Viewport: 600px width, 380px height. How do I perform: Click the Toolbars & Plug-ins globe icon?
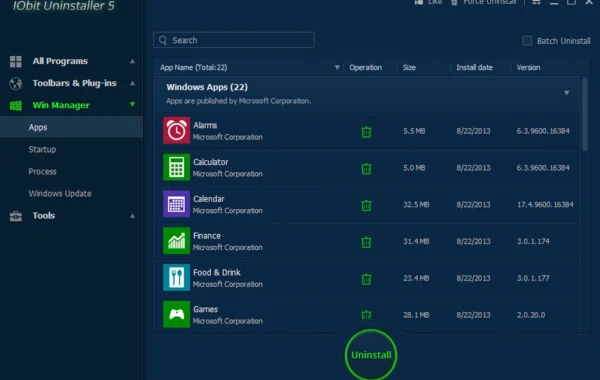coord(16,83)
